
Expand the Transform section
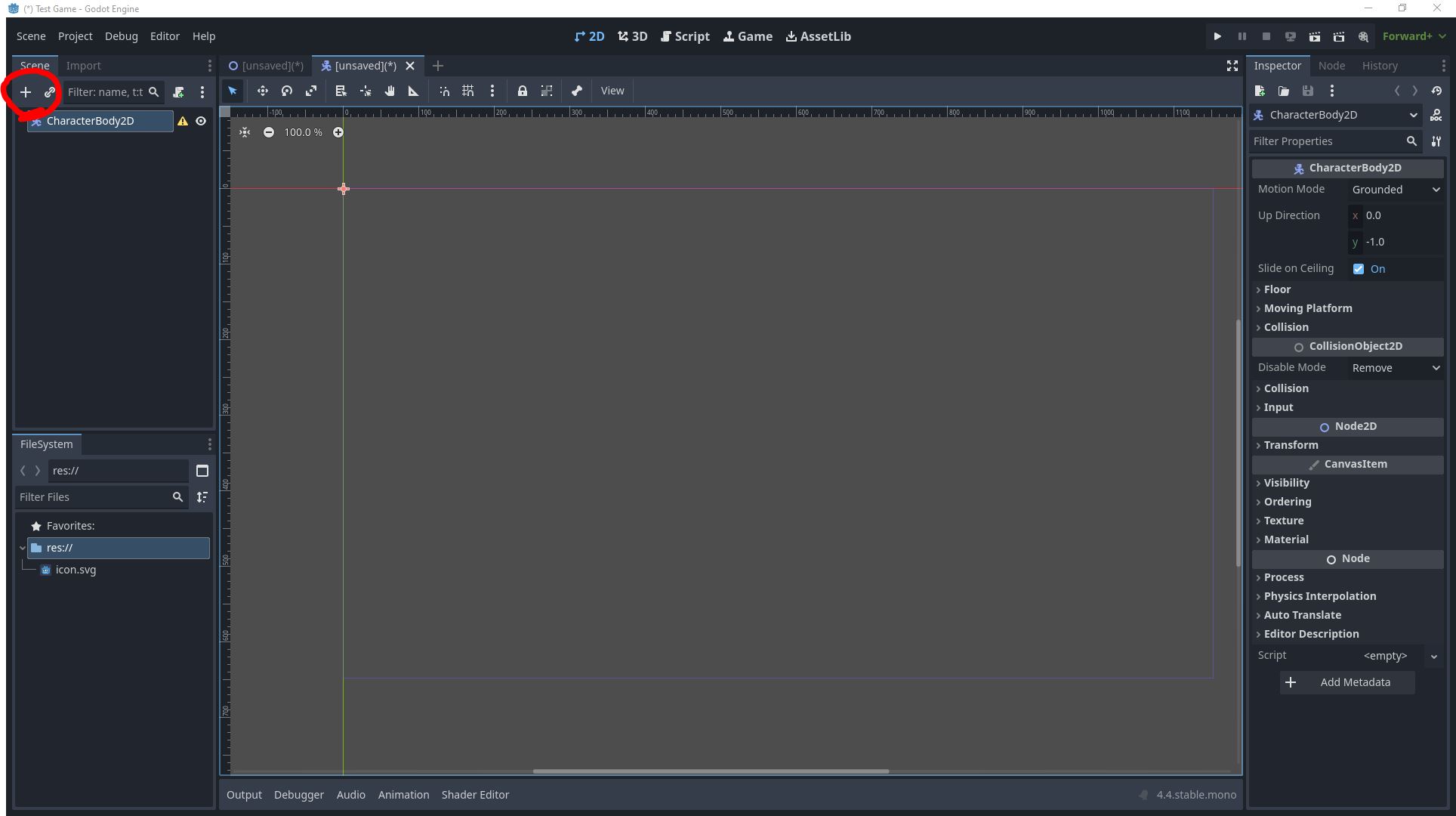pyautogui.click(x=1348, y=445)
